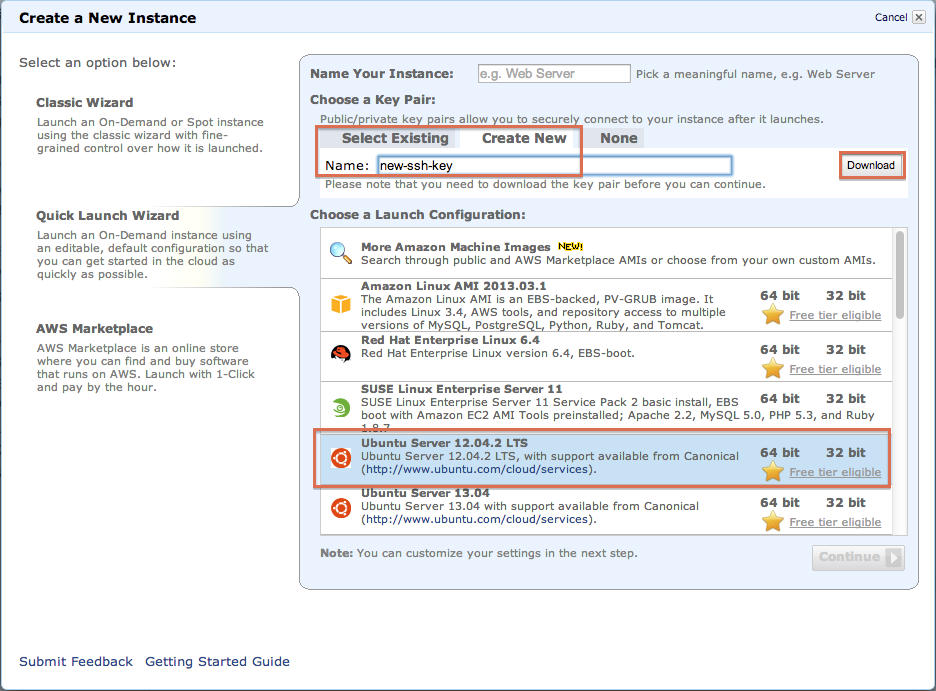Select the SUSE Linux Enterprise Server 11 title
The height and width of the screenshot is (691, 936).
coord(461,389)
